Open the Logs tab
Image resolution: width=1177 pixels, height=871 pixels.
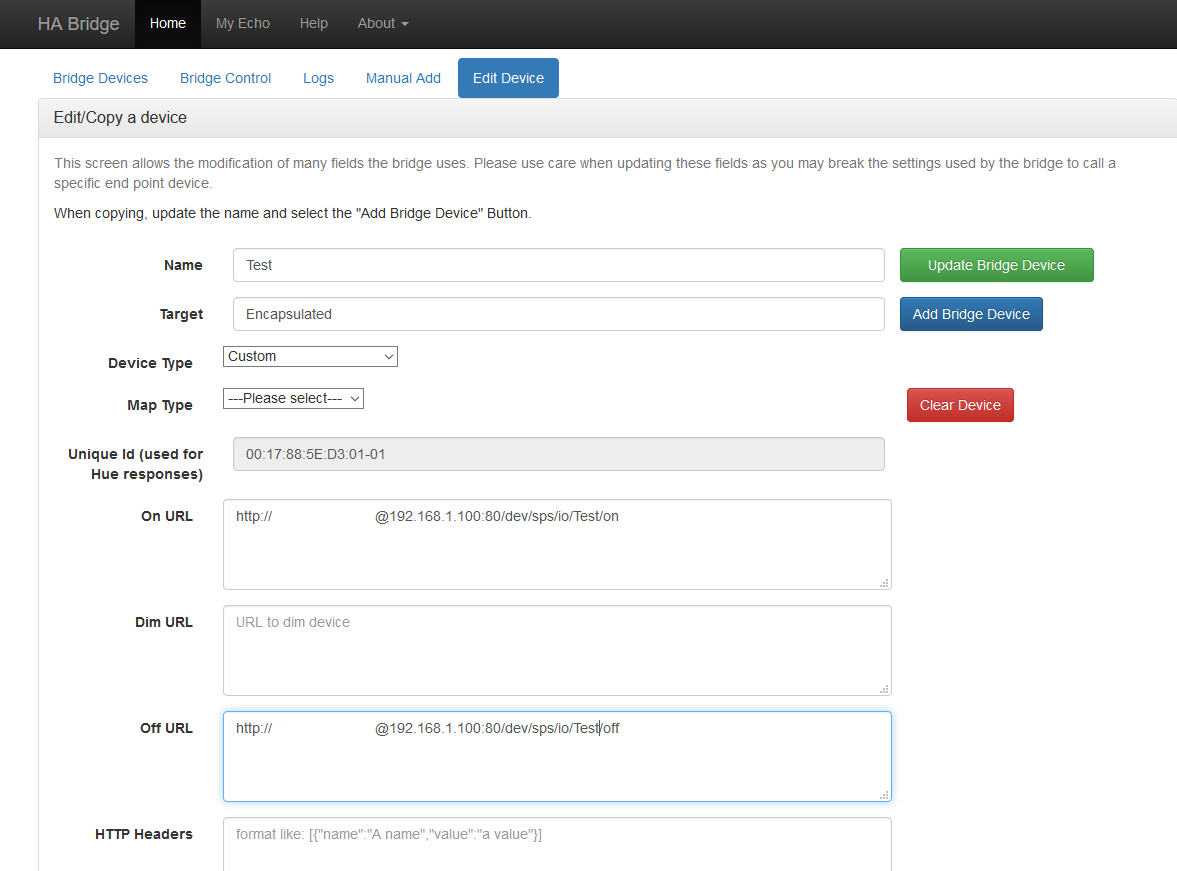coord(318,78)
